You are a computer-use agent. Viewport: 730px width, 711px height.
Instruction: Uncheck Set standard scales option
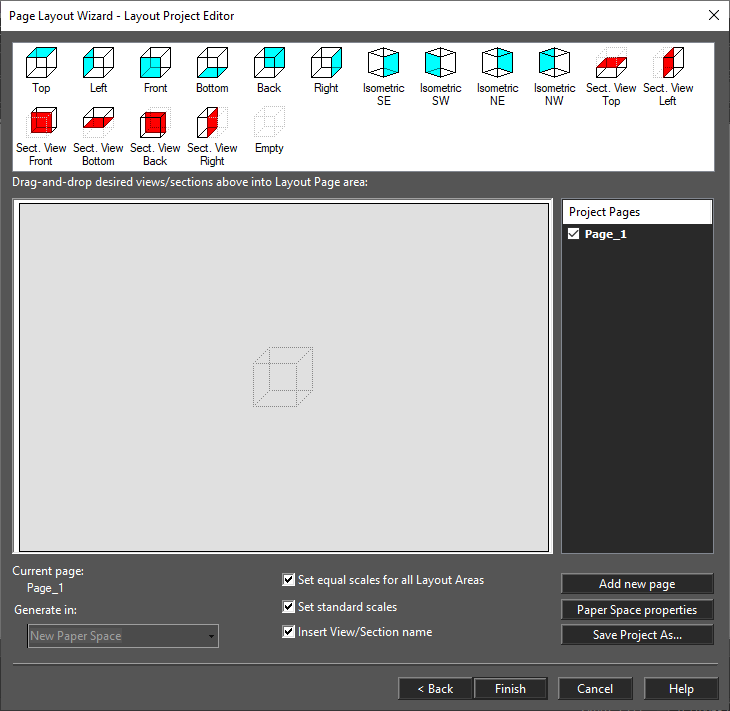coord(289,607)
